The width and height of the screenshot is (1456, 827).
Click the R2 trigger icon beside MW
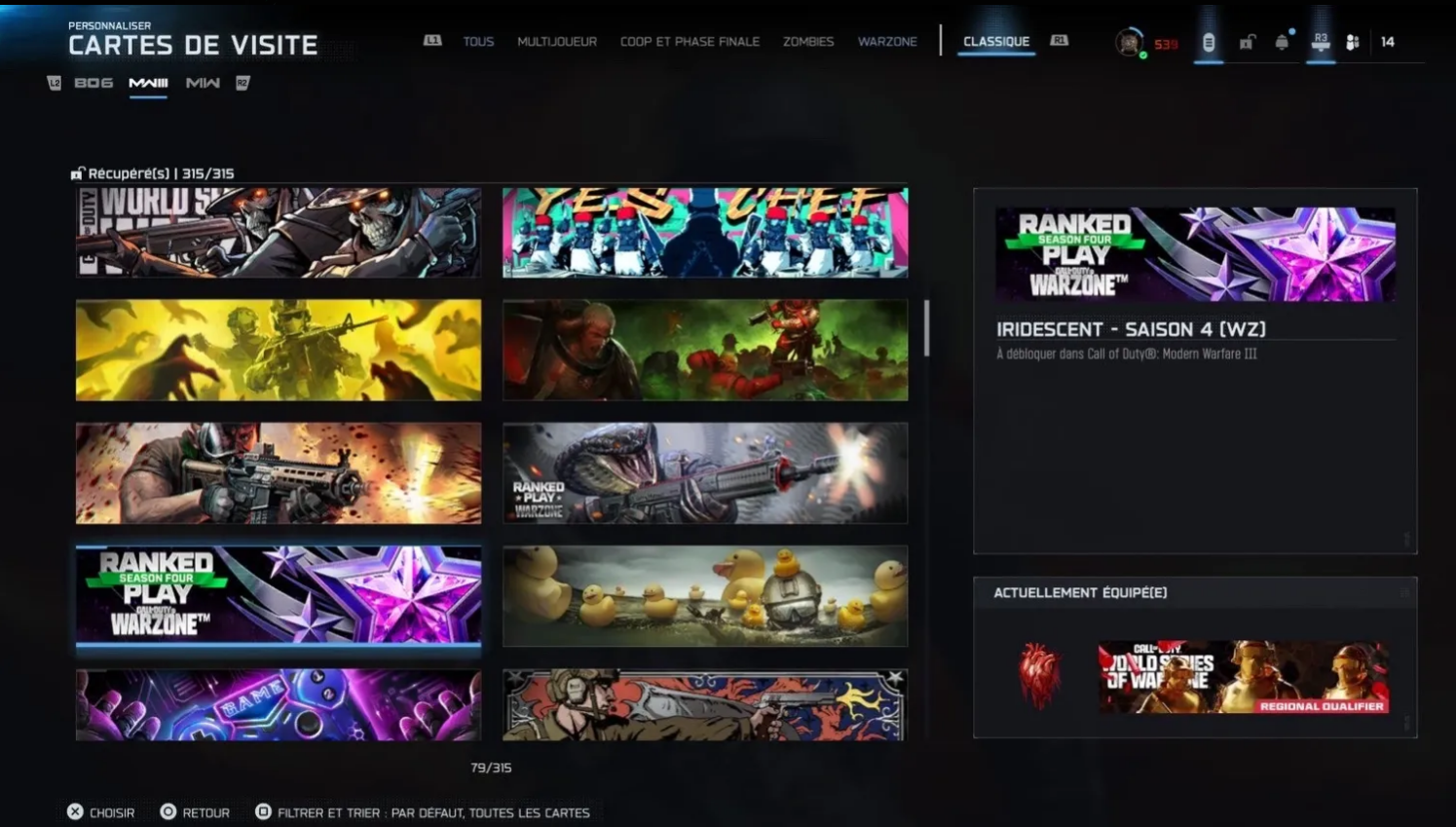click(243, 83)
